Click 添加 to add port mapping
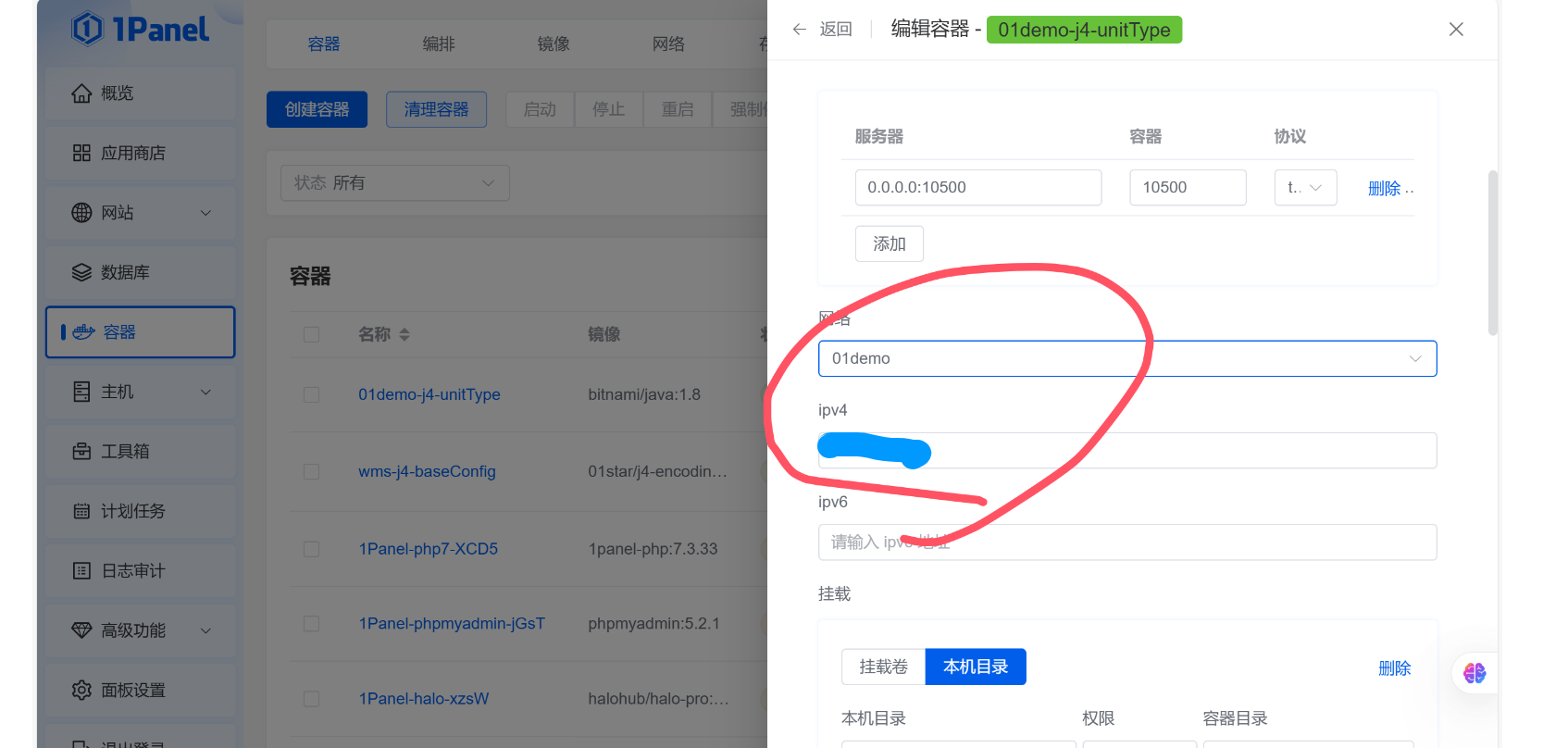1568x748 pixels. click(889, 243)
